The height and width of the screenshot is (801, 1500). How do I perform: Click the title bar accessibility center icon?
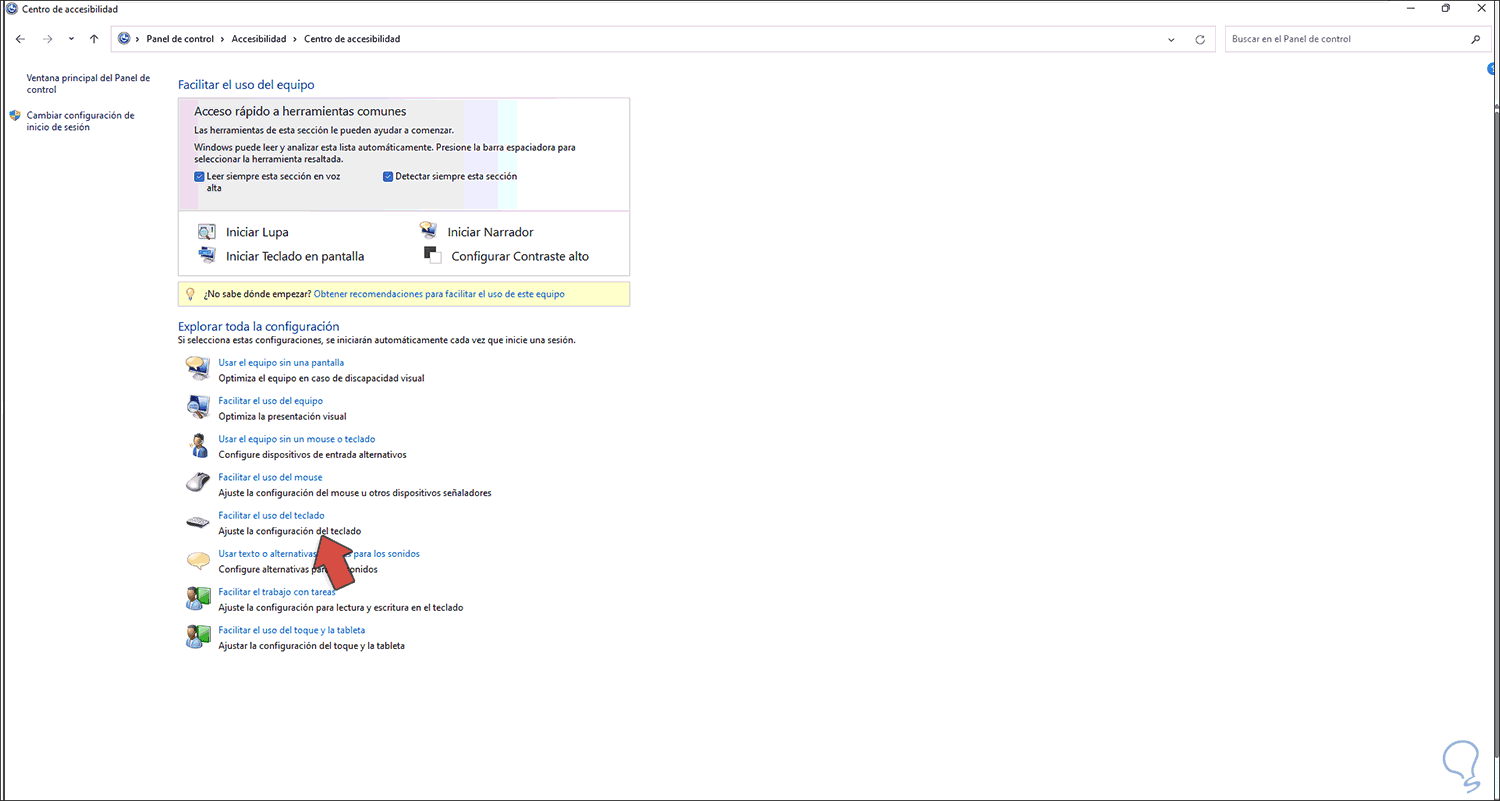11,9
